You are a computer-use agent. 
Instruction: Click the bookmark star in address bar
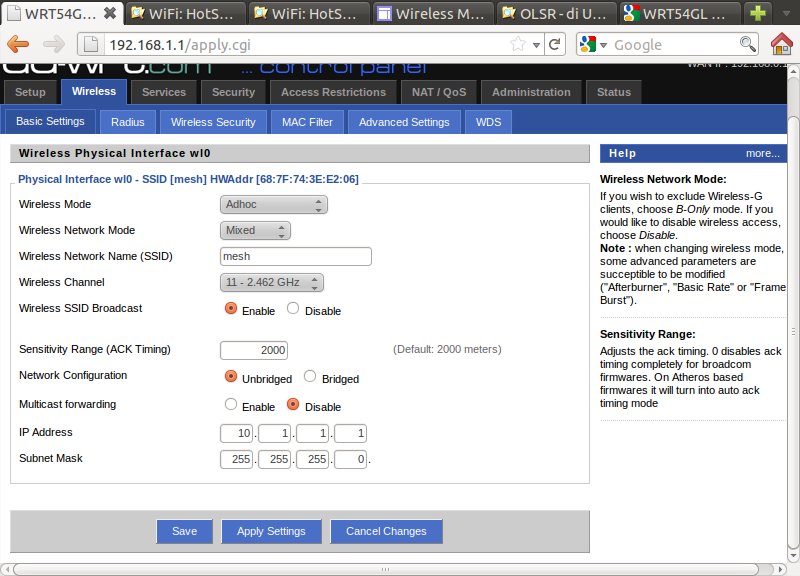click(x=518, y=44)
